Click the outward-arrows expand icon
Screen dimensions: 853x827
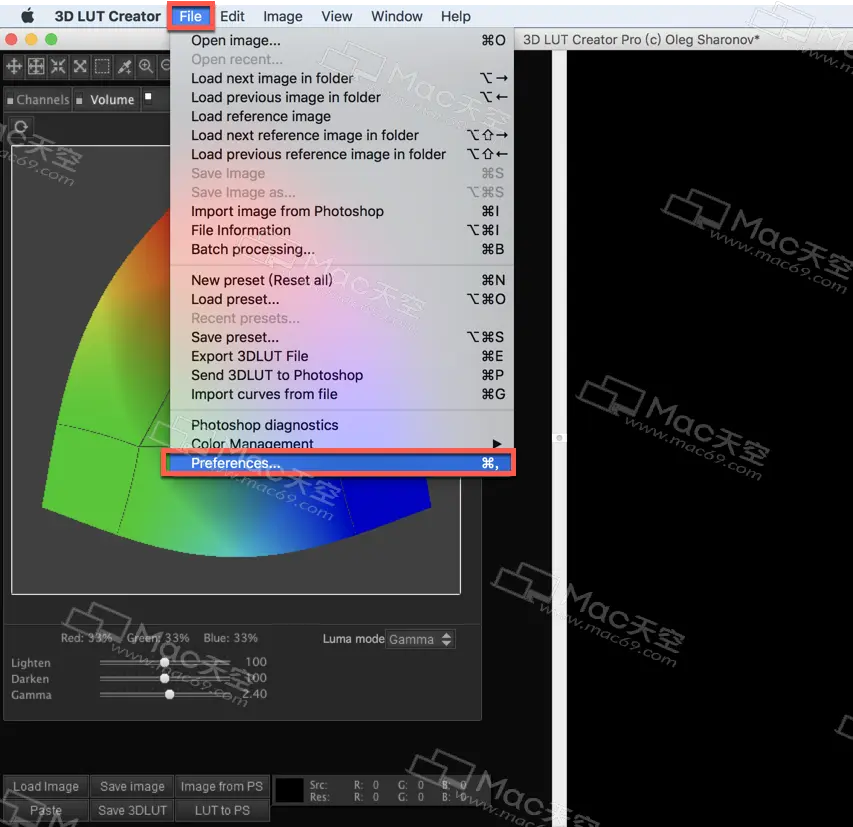point(80,66)
